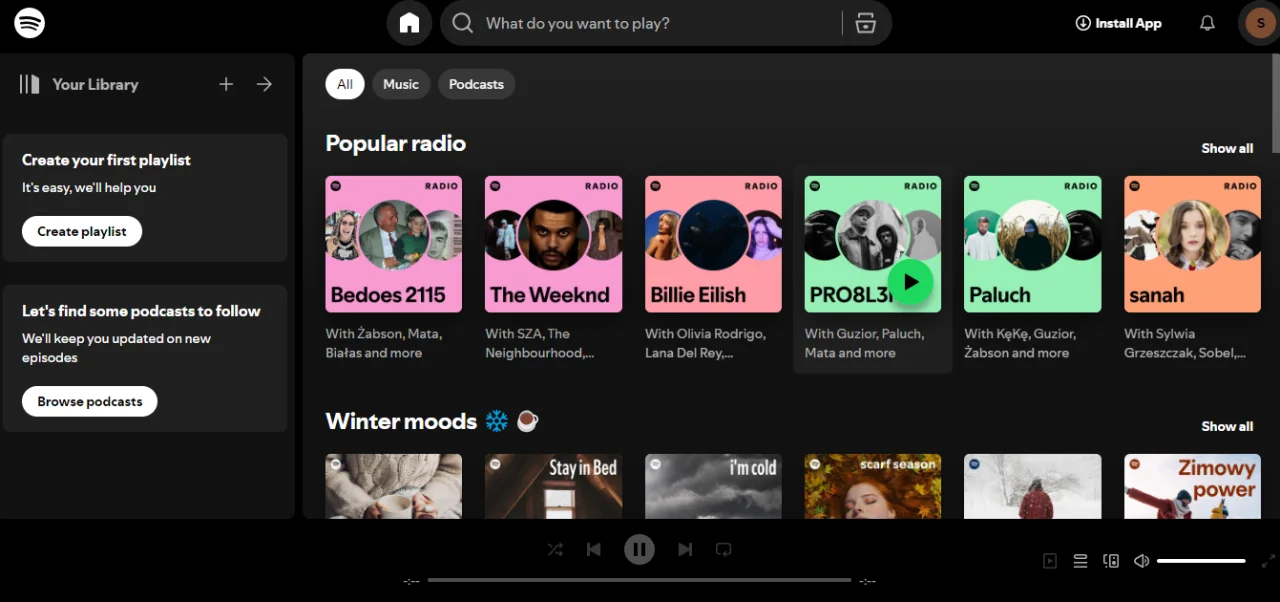Viewport: 1280px width, 602px height.
Task: Show all Winter moods
Action: [1227, 426]
